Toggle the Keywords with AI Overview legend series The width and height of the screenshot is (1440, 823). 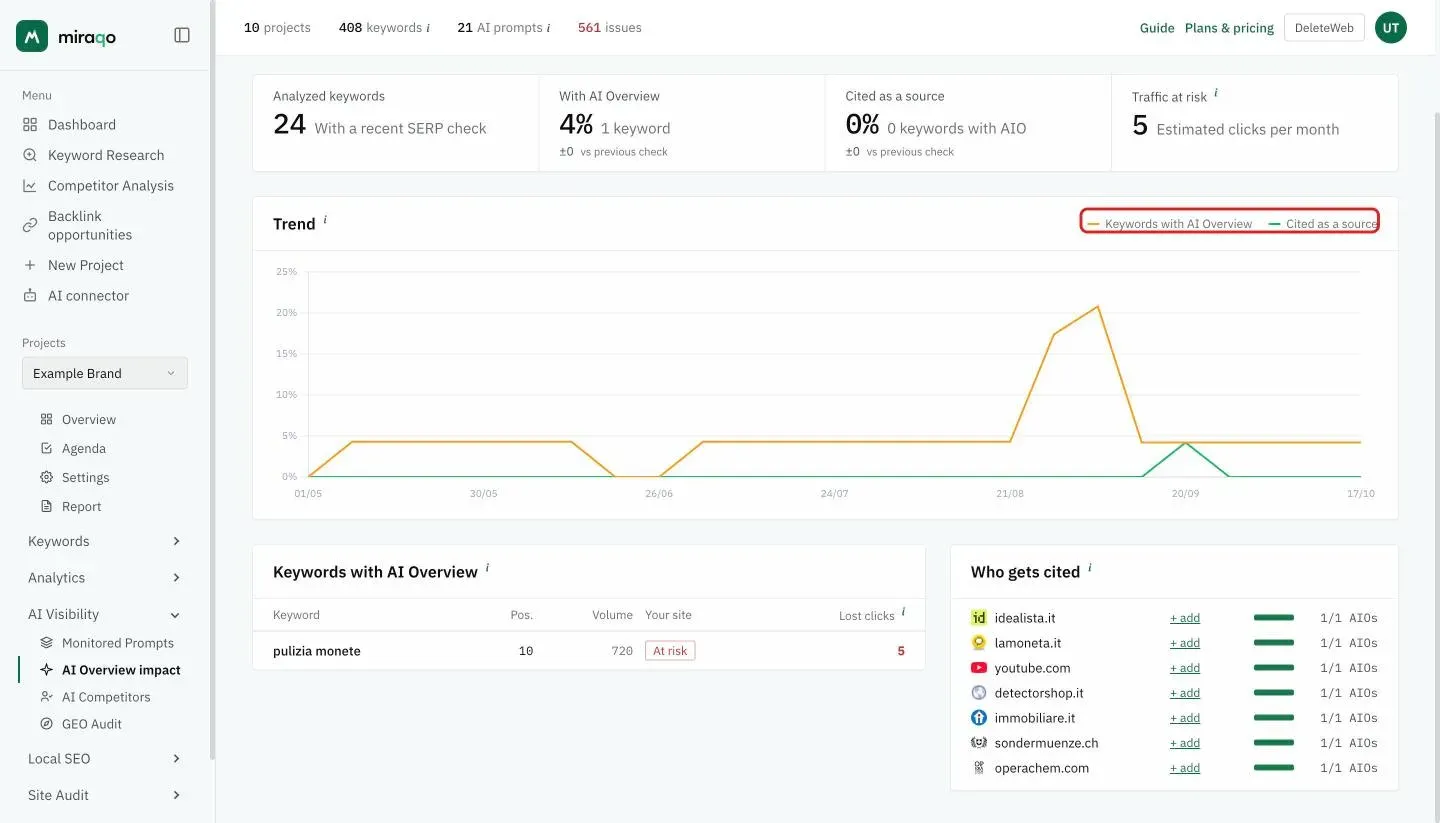[x=1169, y=224]
